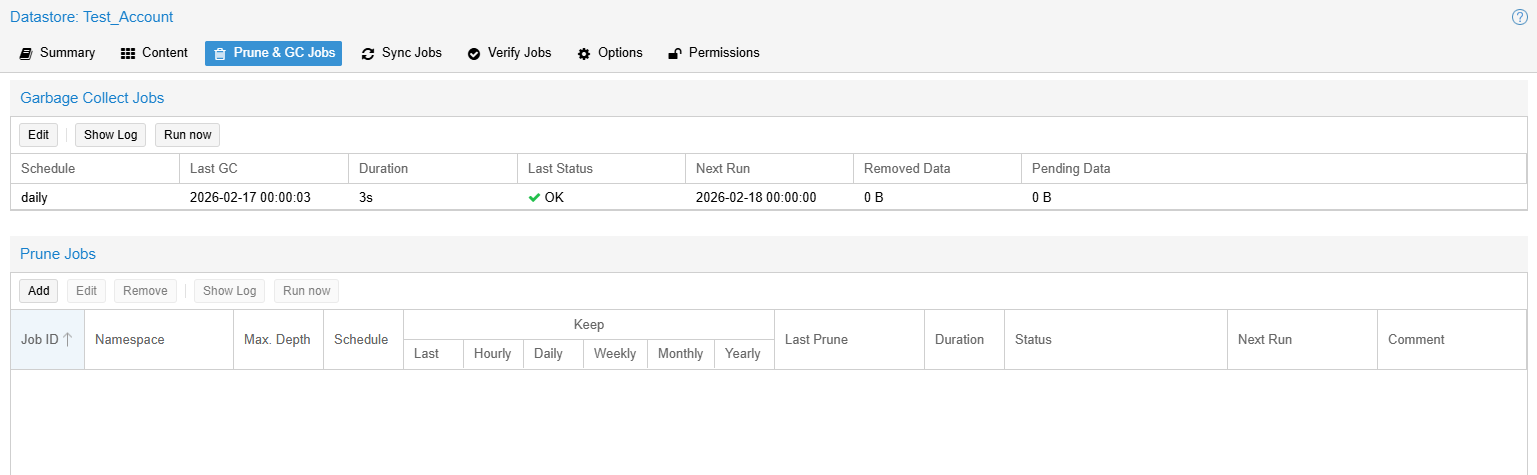Image resolution: width=1537 pixels, height=475 pixels.
Task: Go to the Verify Jobs tab
Action: (x=509, y=53)
